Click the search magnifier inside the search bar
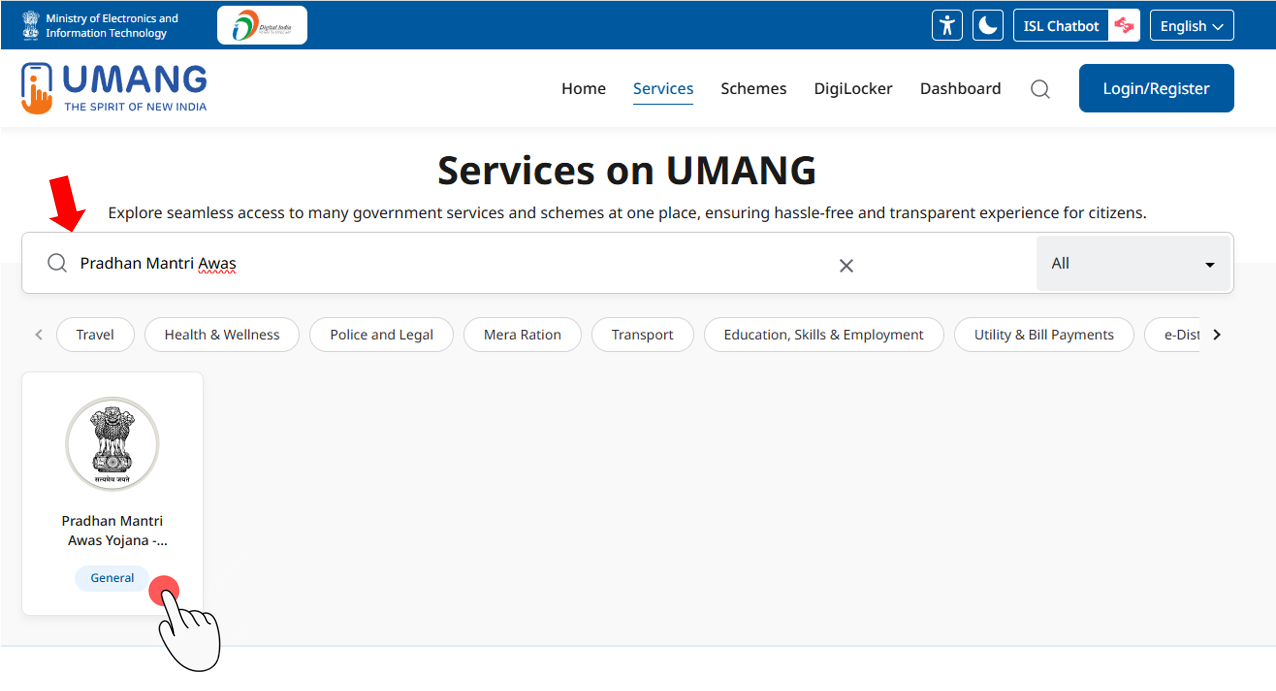The image size is (1276, 691). coord(57,263)
